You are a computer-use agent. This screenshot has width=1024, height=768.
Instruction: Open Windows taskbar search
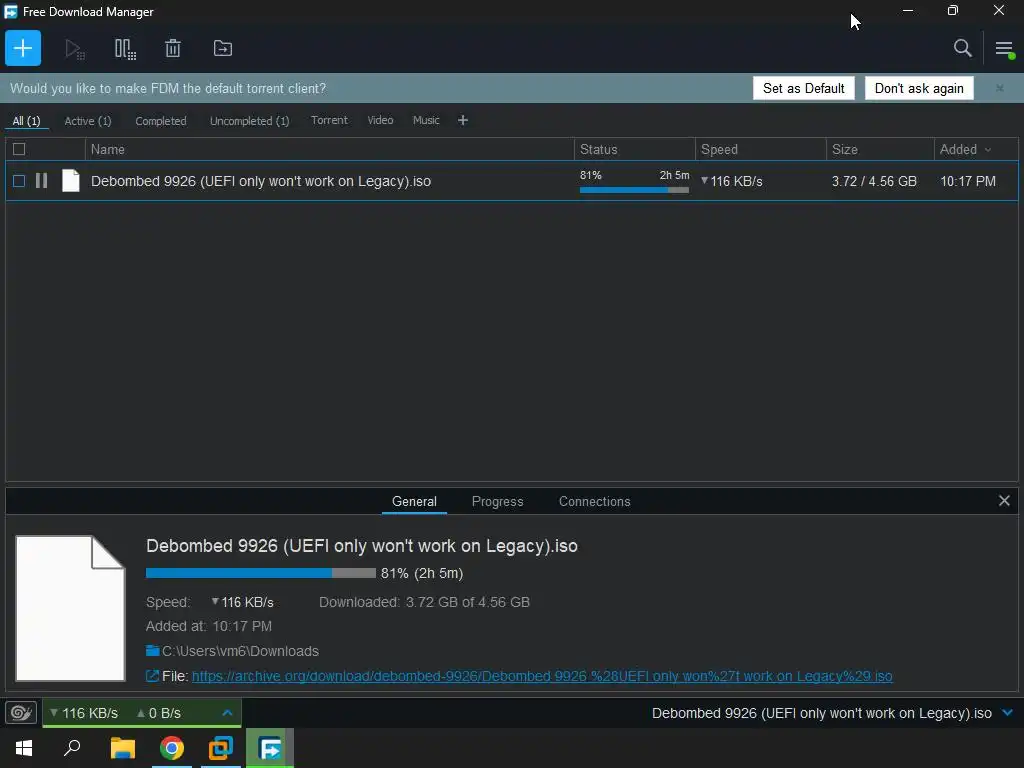pyautogui.click(x=72, y=748)
